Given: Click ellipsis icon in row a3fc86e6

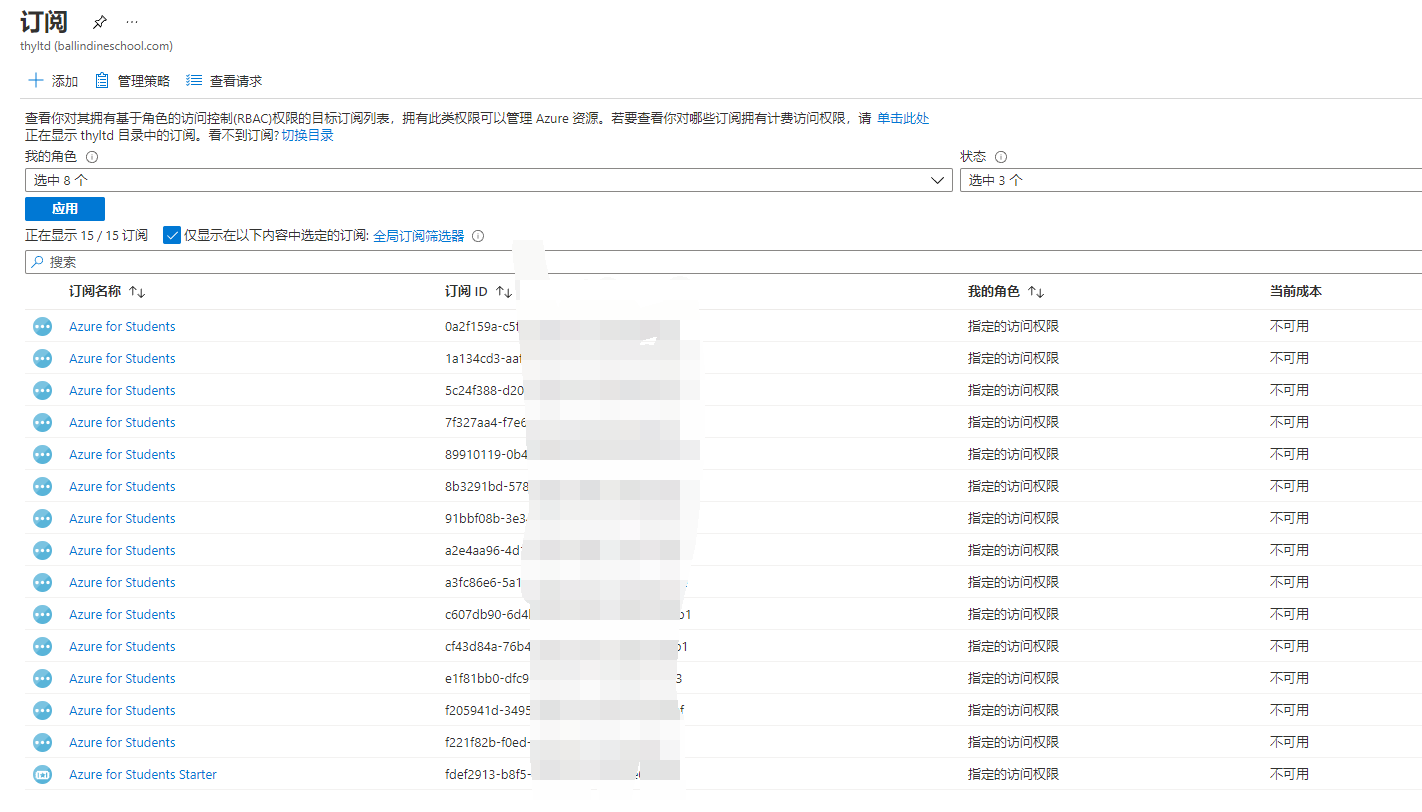Looking at the screenshot, I should 42,582.
